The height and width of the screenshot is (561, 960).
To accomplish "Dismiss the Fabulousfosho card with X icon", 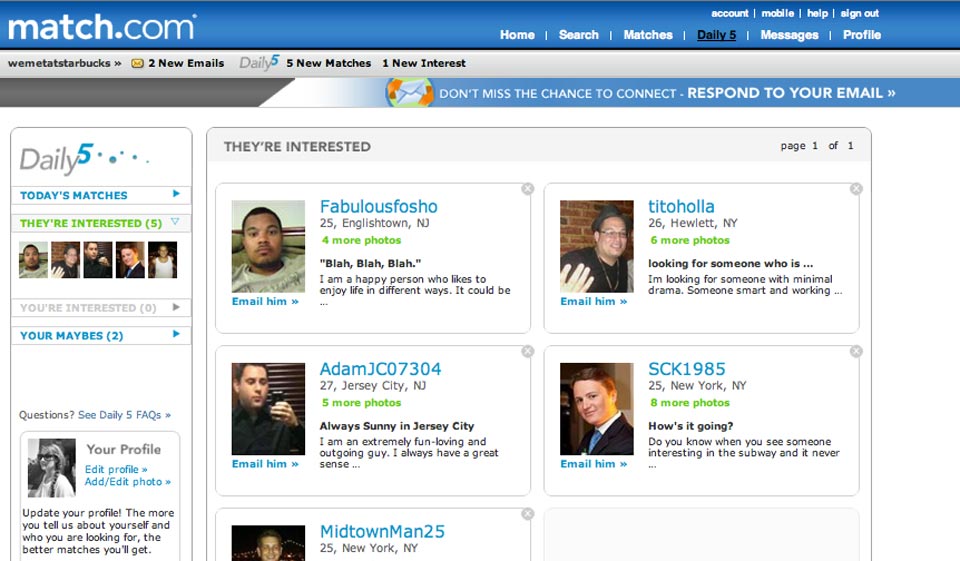I will click(528, 189).
